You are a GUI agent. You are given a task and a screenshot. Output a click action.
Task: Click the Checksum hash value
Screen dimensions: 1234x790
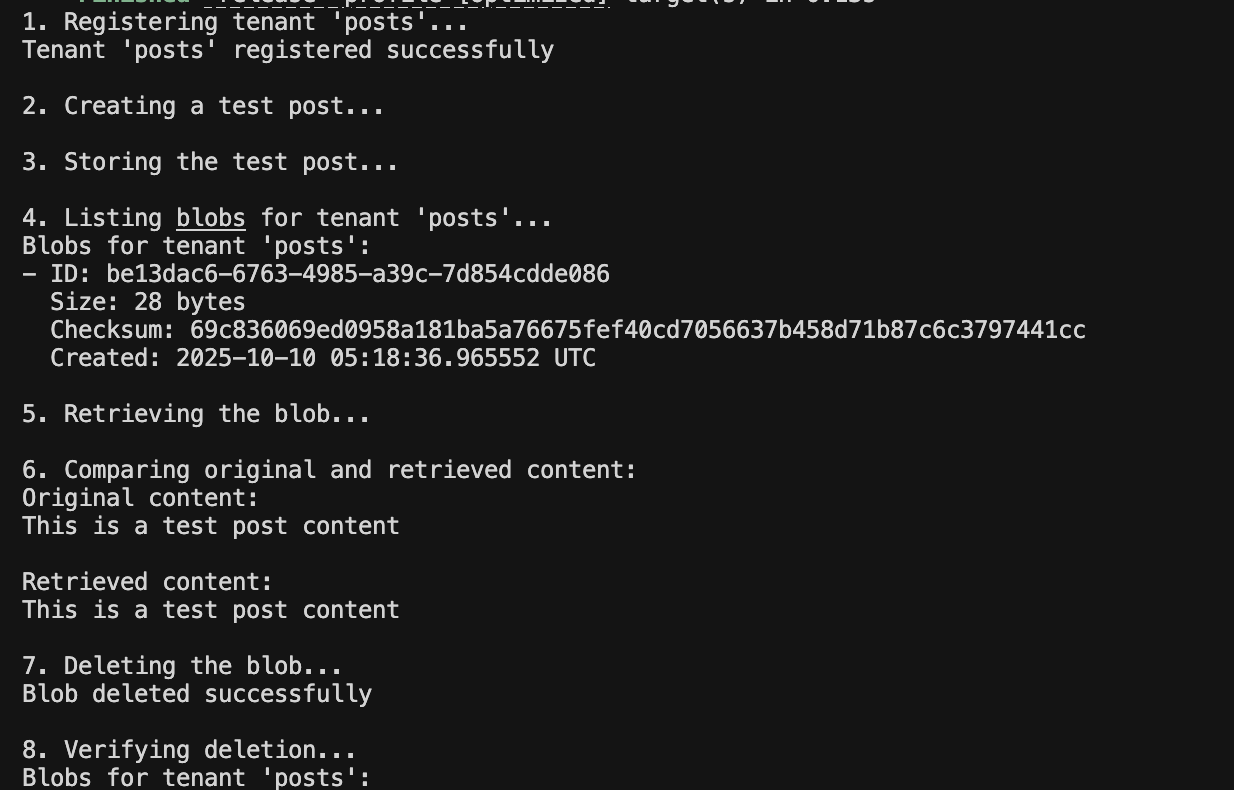click(637, 330)
